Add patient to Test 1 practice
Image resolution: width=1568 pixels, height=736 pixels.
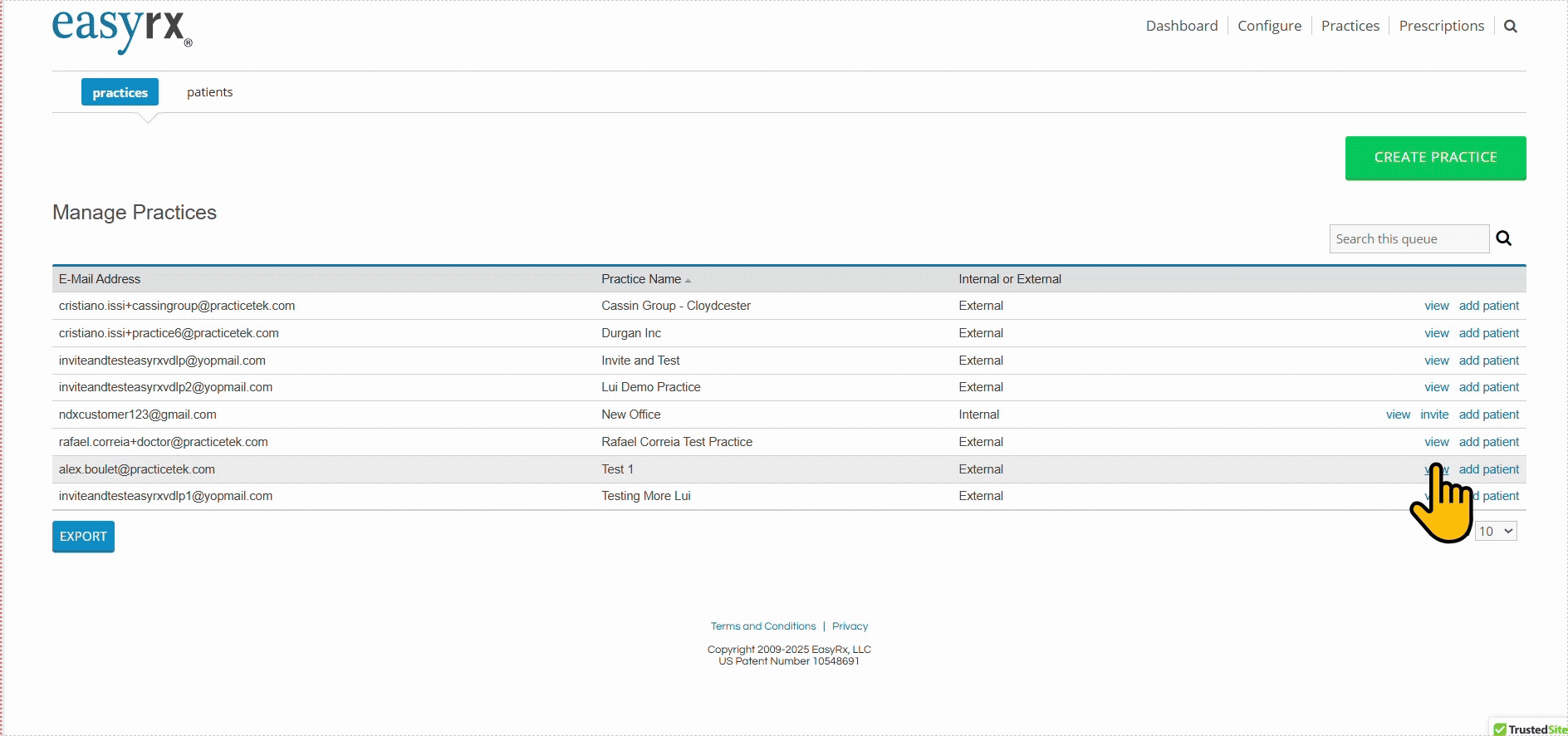1488,469
